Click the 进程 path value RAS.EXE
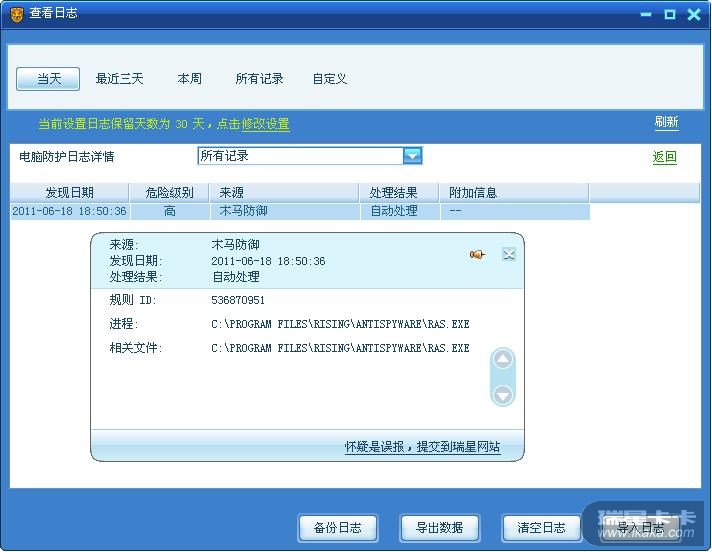712x552 pixels. point(340,324)
